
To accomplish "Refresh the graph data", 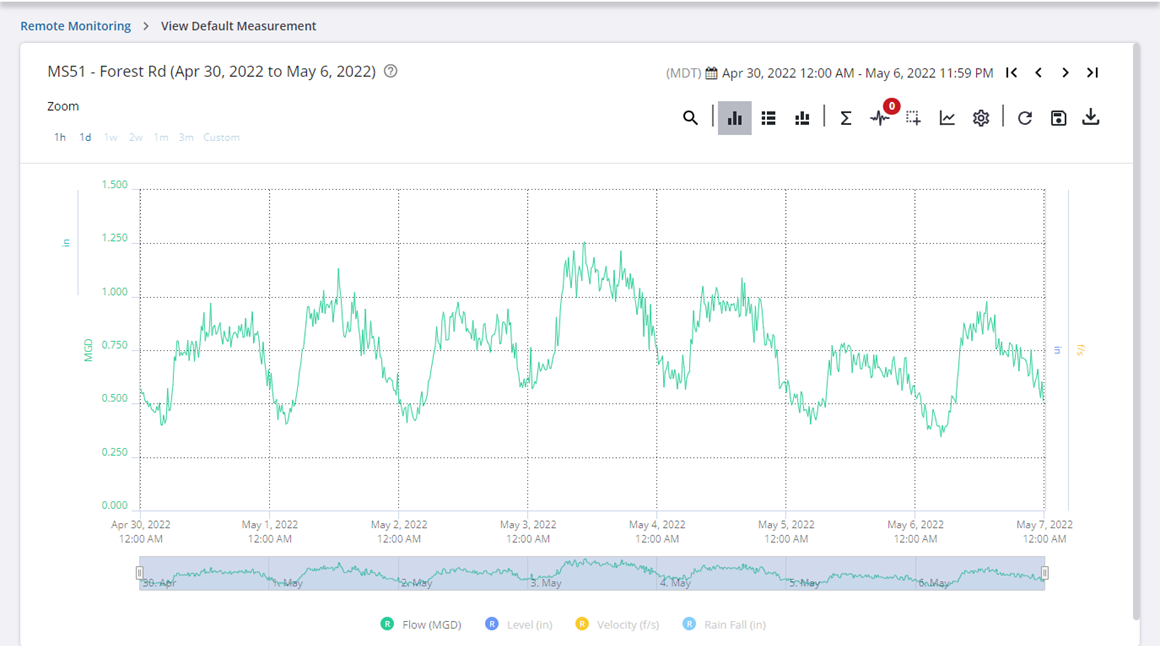I will pos(1025,118).
